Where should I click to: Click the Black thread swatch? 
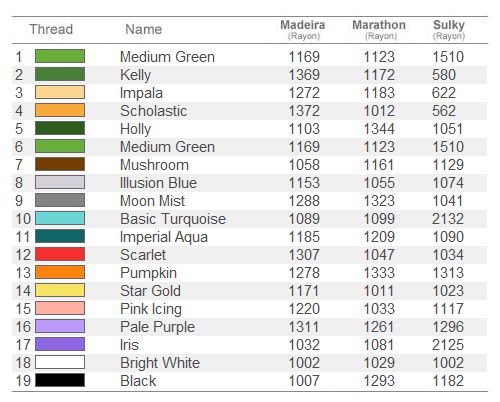(x=60, y=380)
